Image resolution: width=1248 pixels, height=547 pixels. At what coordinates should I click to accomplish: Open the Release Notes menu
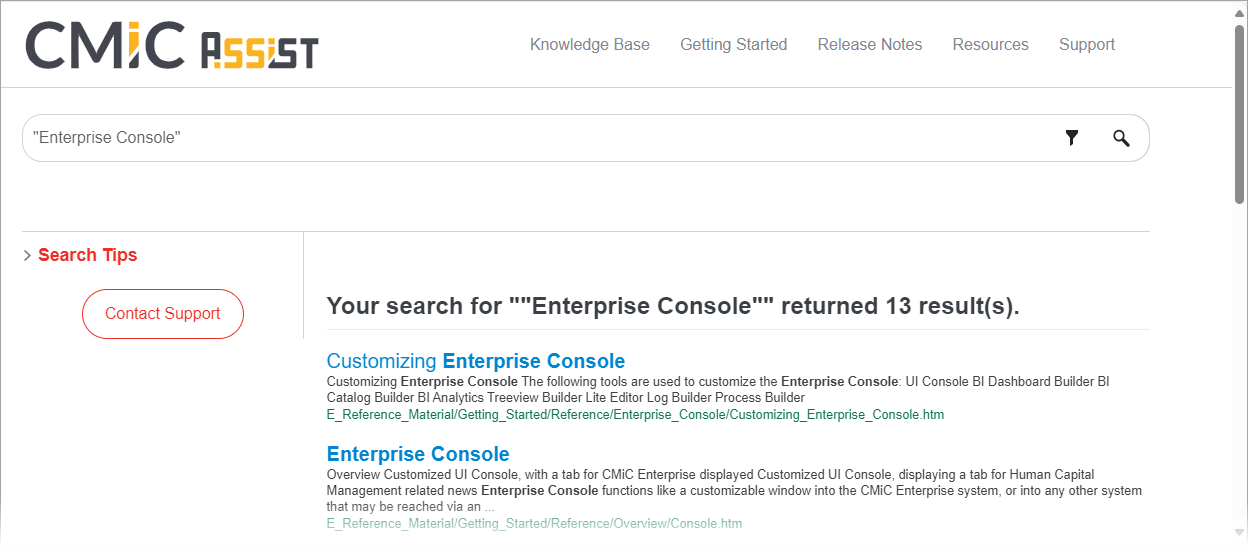tap(869, 45)
